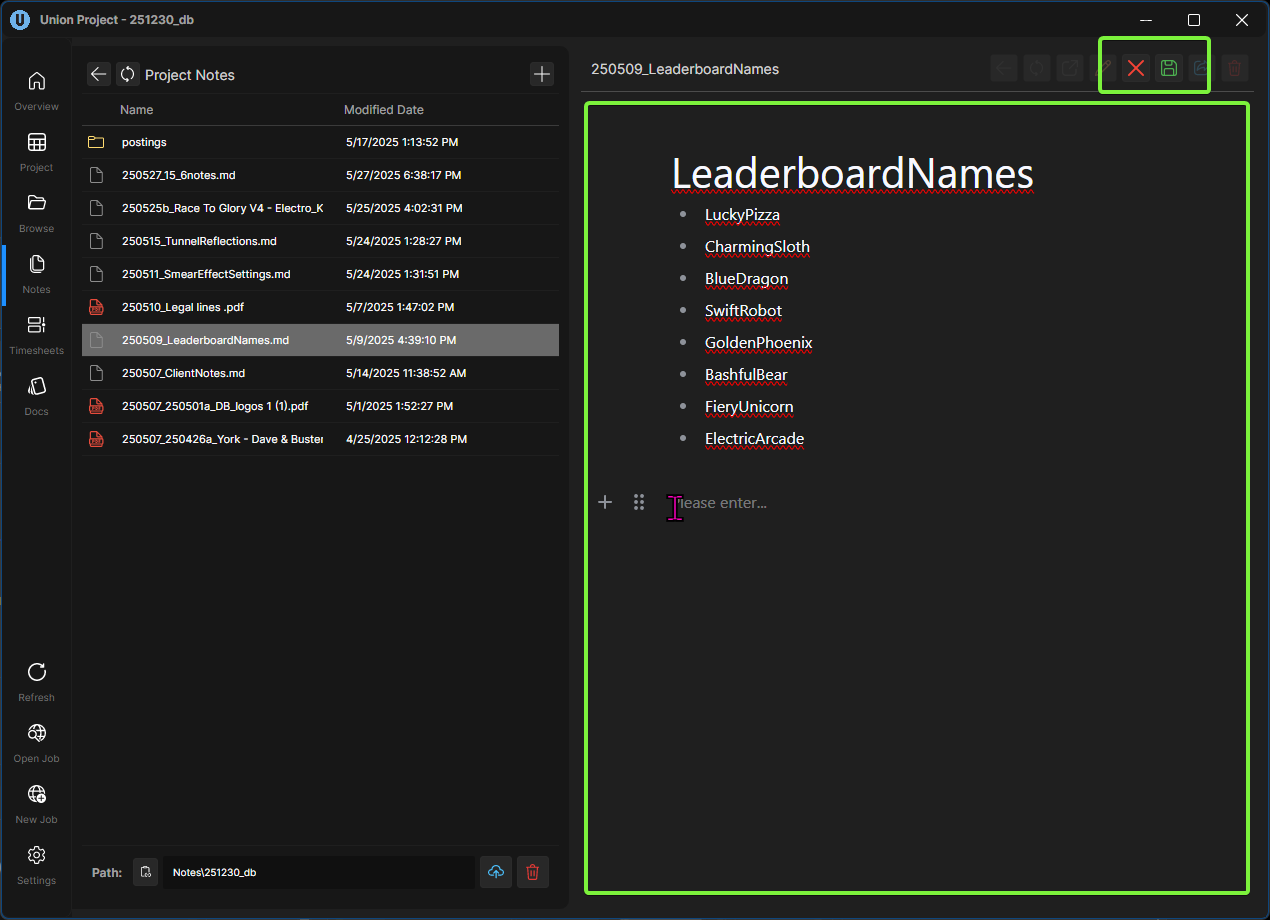Sort the list by the Modified Date header

[x=384, y=110]
